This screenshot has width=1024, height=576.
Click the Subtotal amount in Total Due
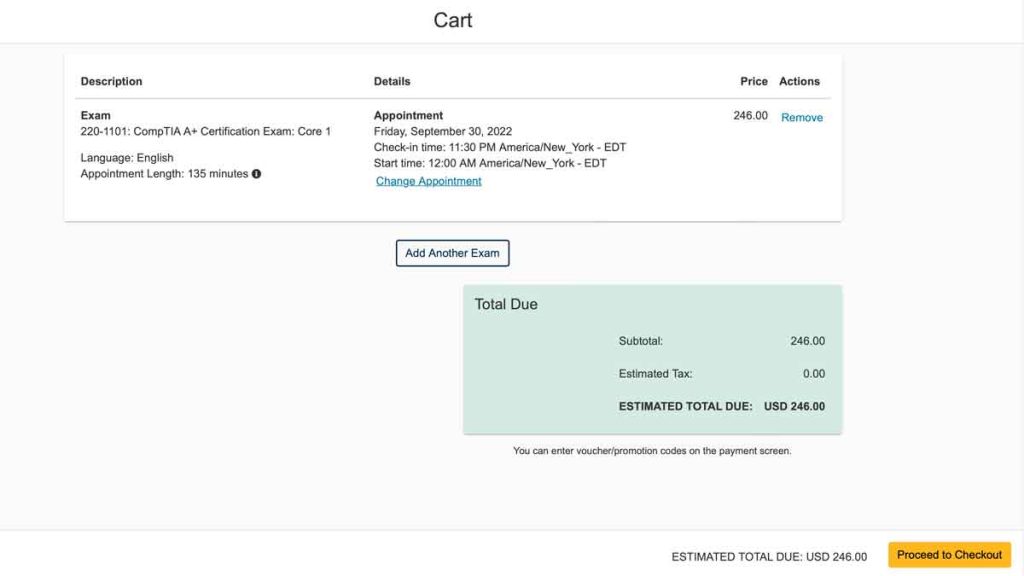807,341
